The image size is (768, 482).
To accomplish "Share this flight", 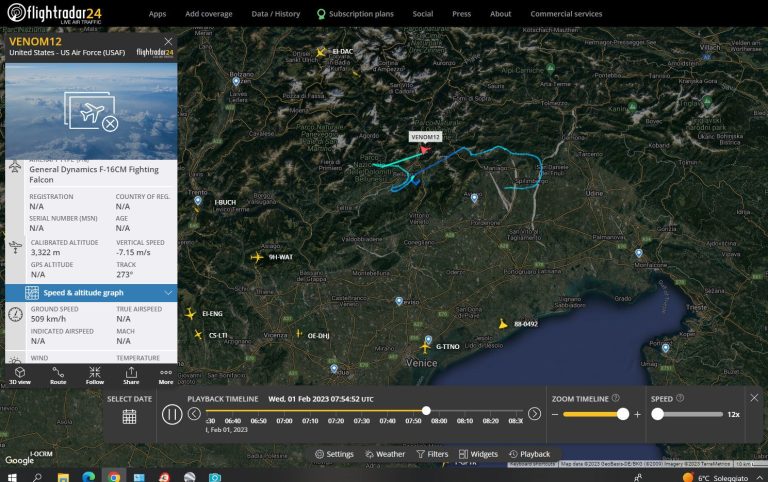I will (x=131, y=374).
